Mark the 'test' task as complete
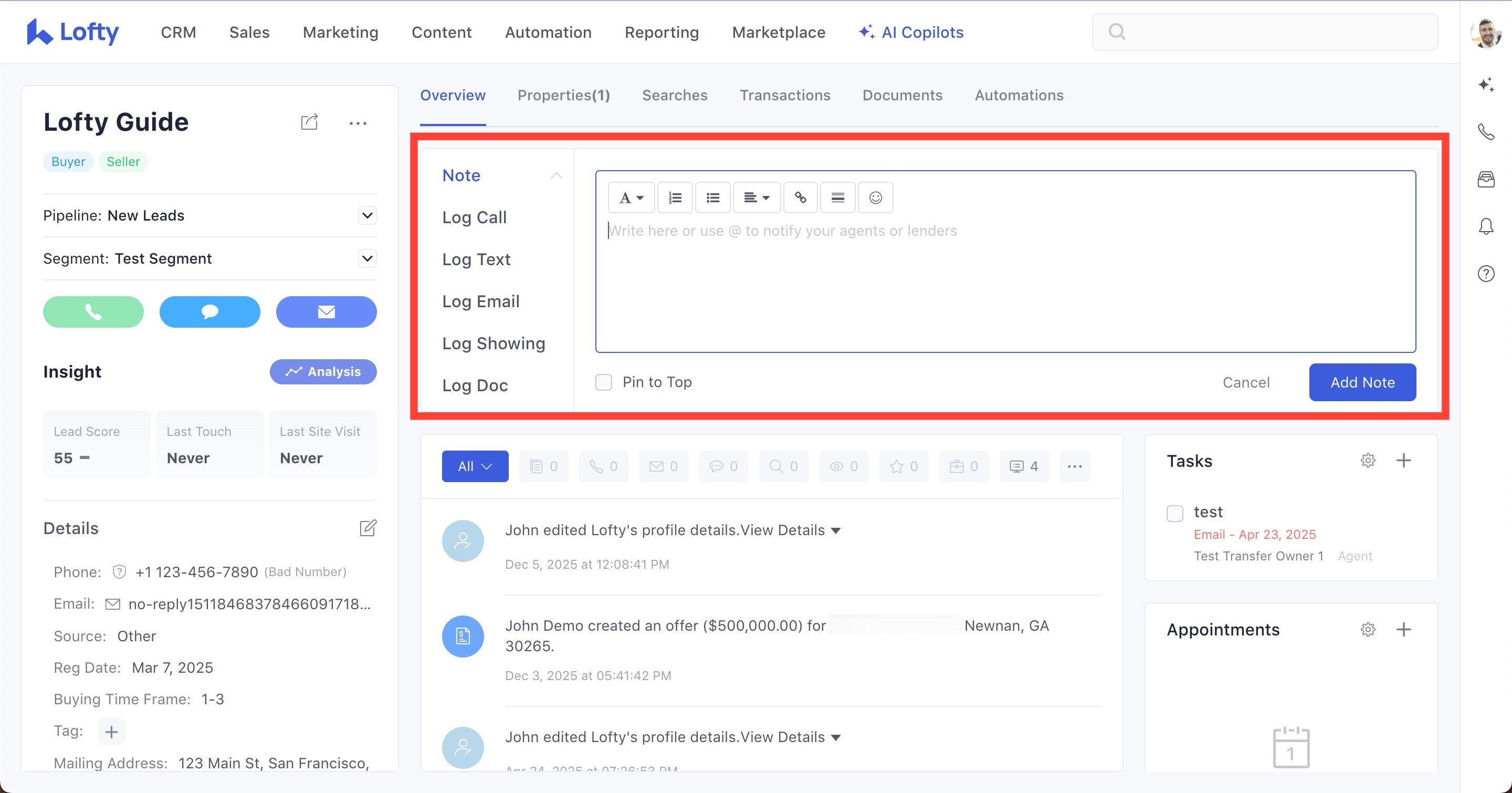 (x=1174, y=513)
